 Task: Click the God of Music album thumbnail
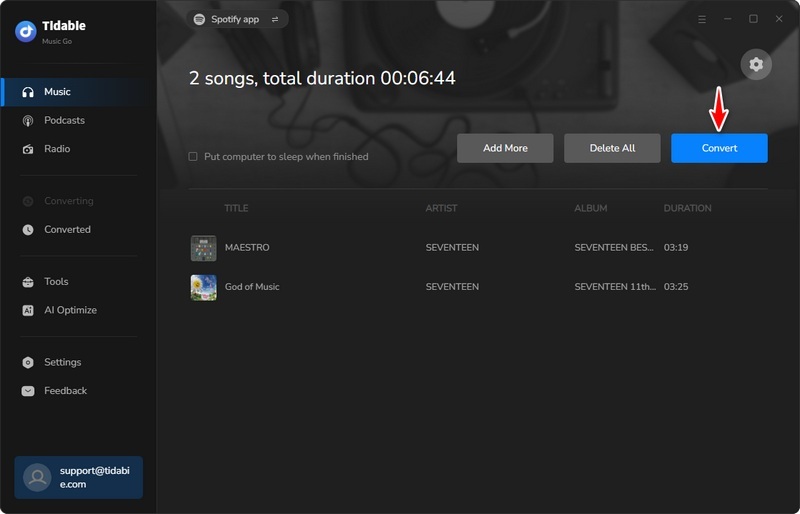click(x=204, y=287)
